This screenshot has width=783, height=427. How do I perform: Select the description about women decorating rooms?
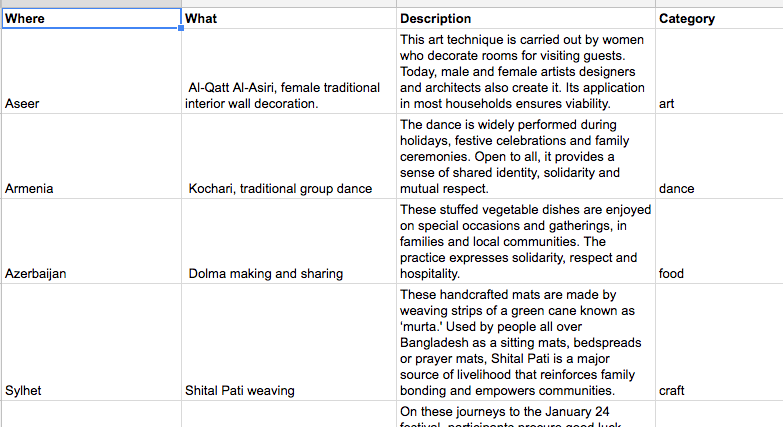(526, 72)
